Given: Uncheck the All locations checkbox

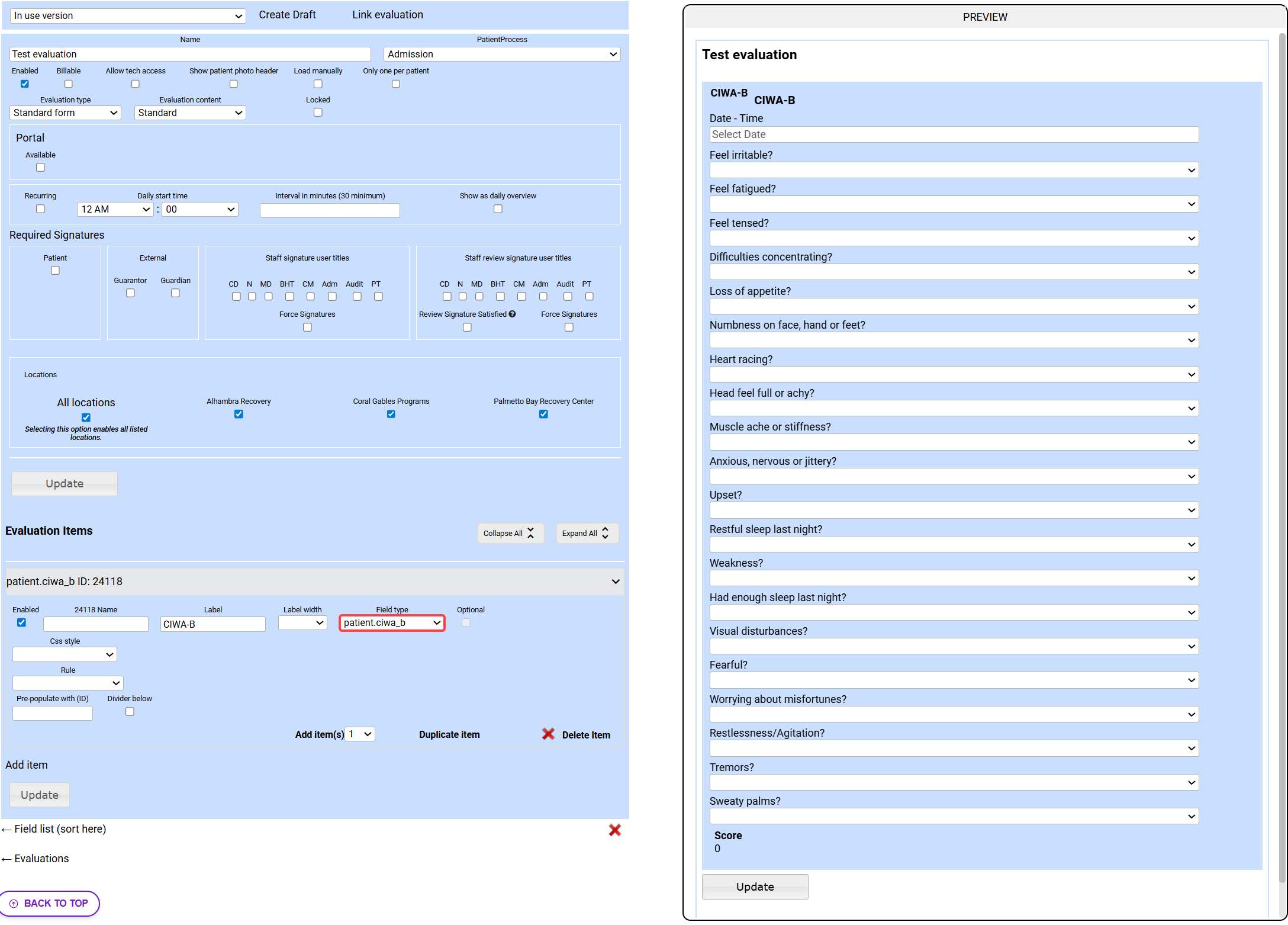Looking at the screenshot, I should tap(86, 417).
